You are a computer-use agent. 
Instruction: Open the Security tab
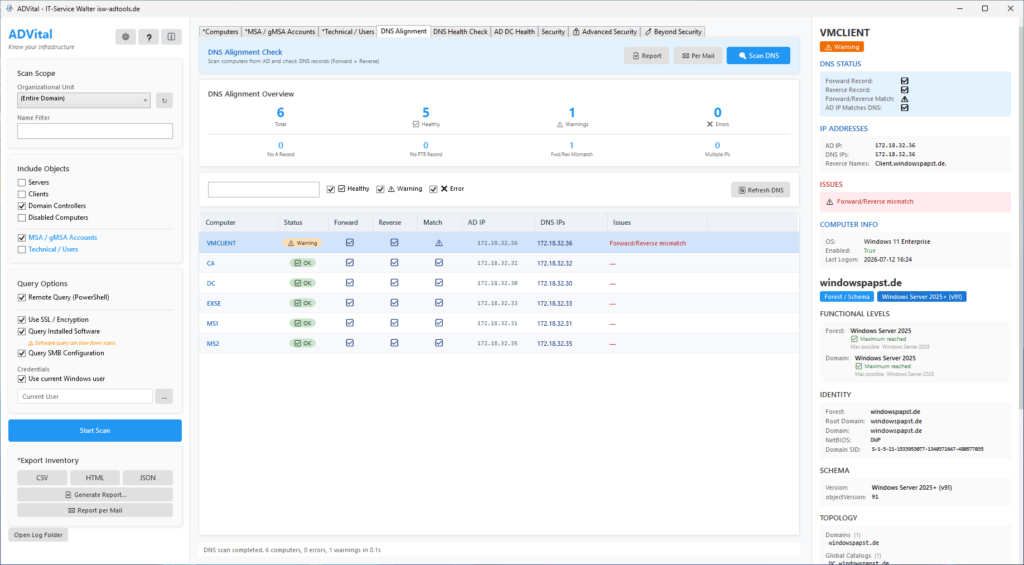552,31
